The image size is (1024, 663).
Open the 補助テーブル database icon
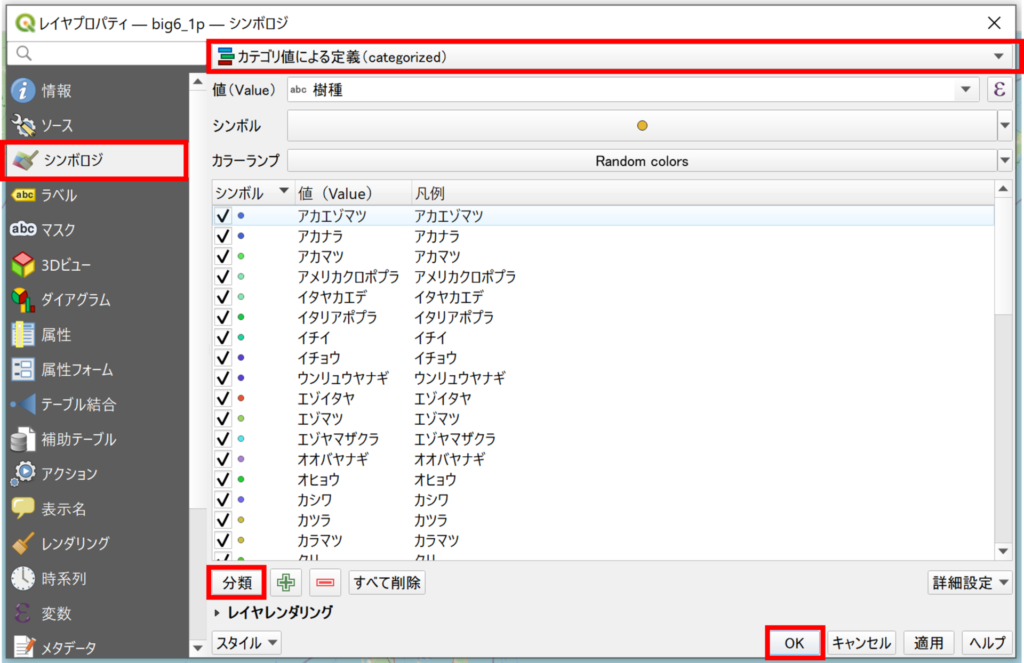click(x=23, y=439)
